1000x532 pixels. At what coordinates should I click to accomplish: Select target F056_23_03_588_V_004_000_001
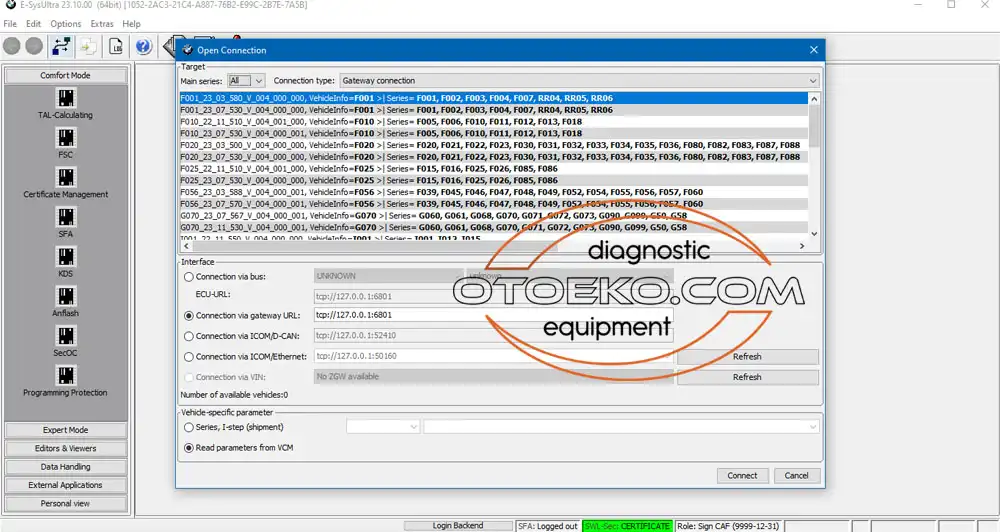pyautogui.click(x=494, y=192)
